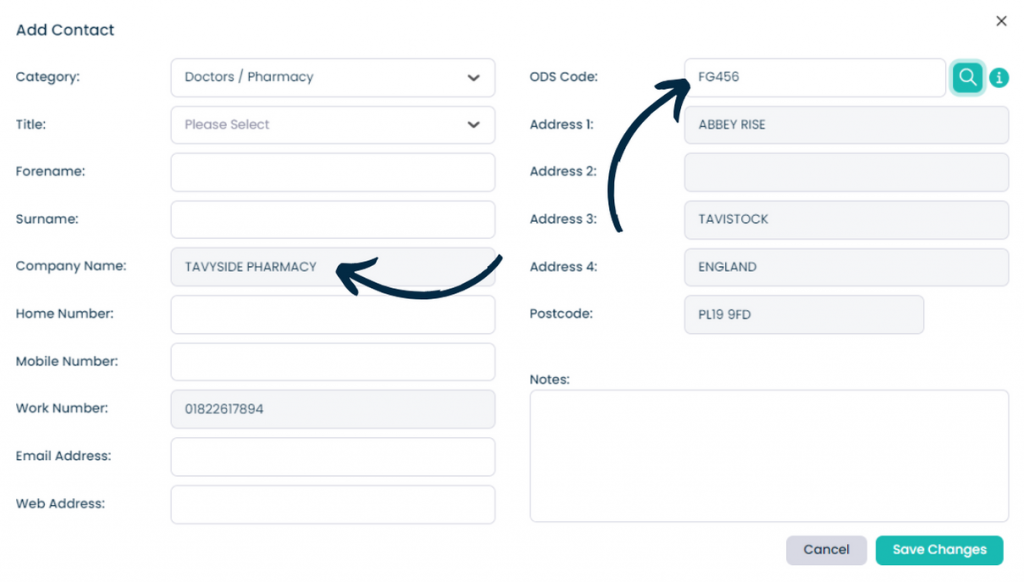Click the ODS Code field containing FG456
Viewport: 1024px width, 582px height.
815,78
